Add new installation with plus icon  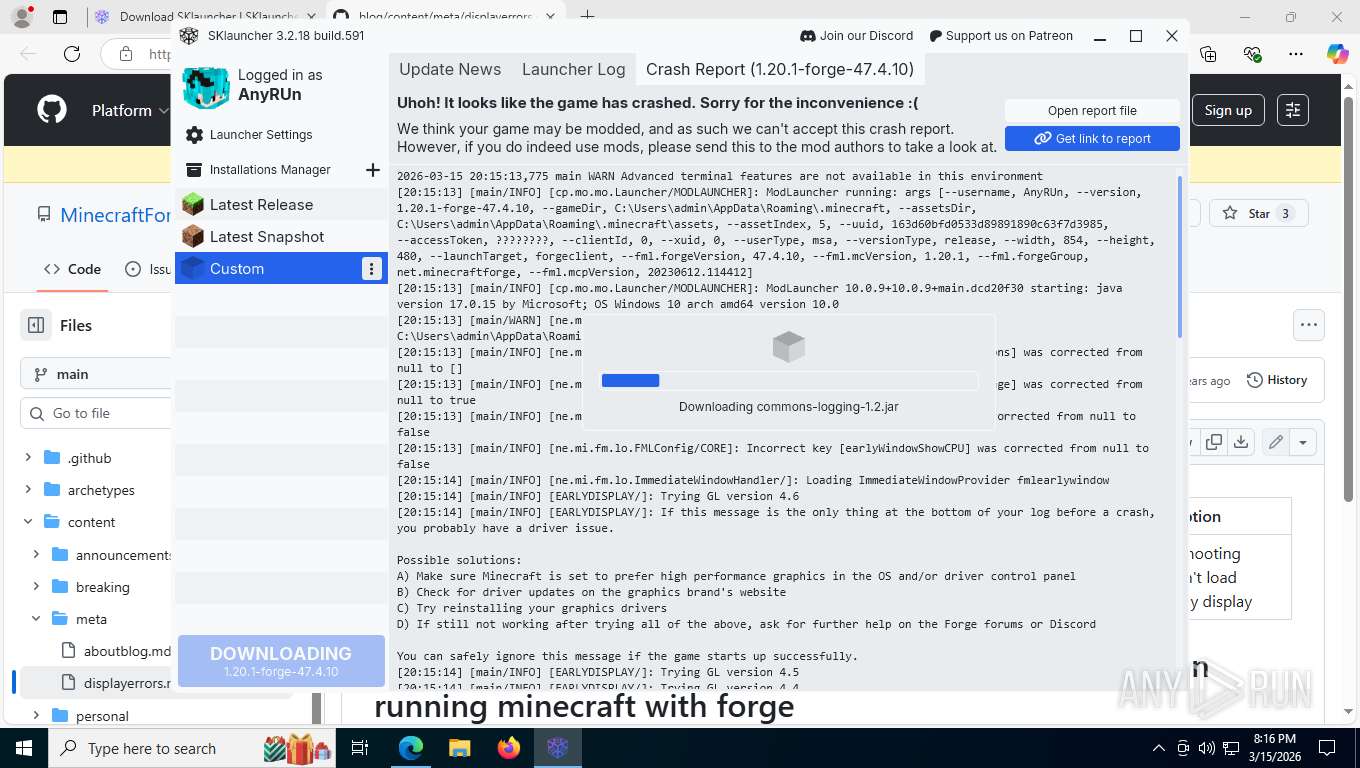point(373,170)
